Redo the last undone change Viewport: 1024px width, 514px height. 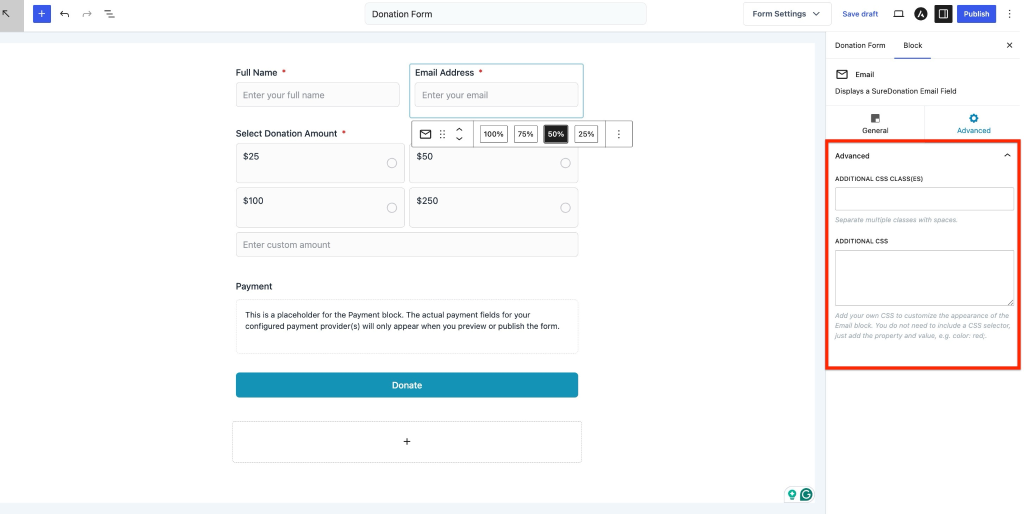pos(87,14)
